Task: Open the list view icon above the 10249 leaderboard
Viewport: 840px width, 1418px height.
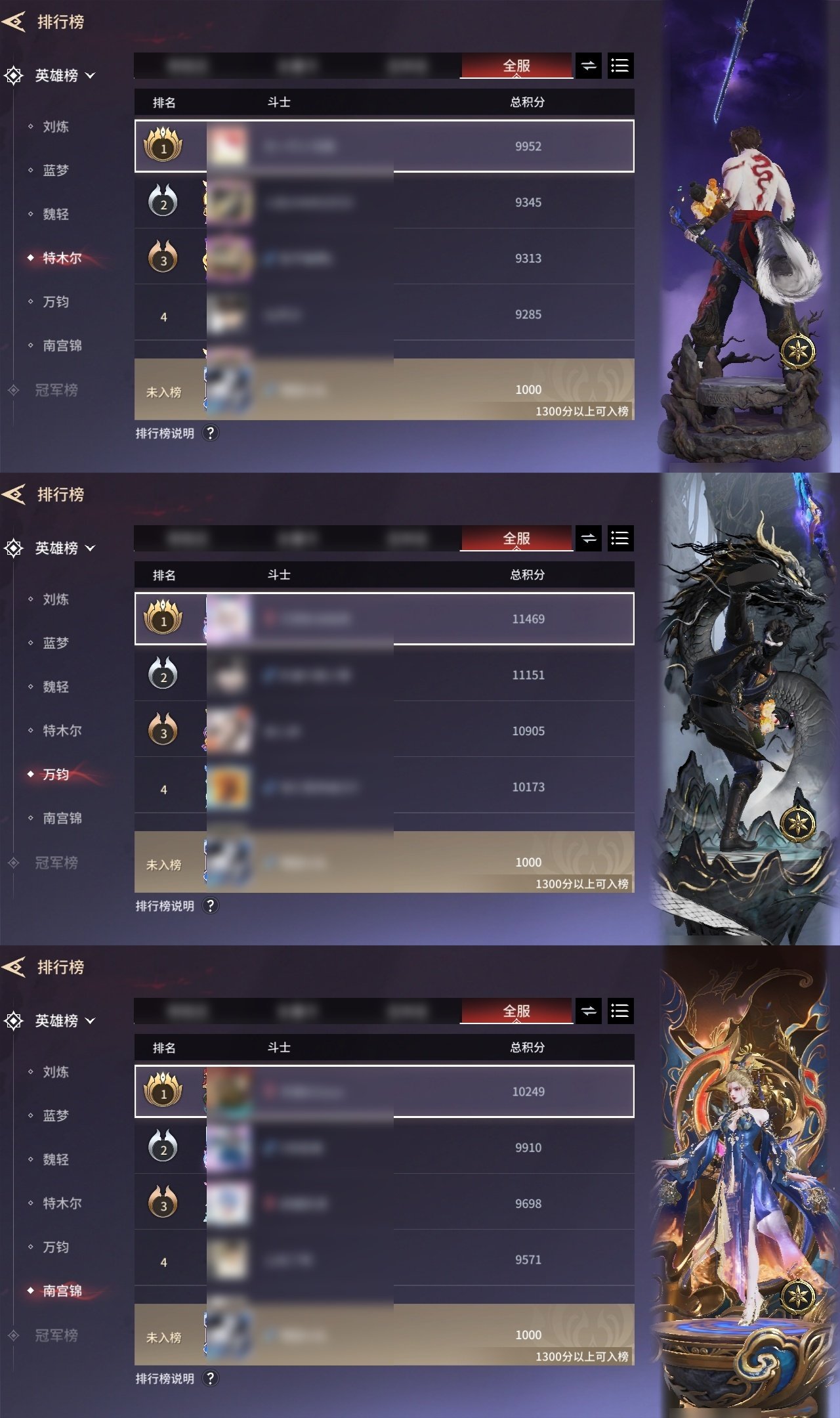Action: pyautogui.click(x=620, y=1011)
